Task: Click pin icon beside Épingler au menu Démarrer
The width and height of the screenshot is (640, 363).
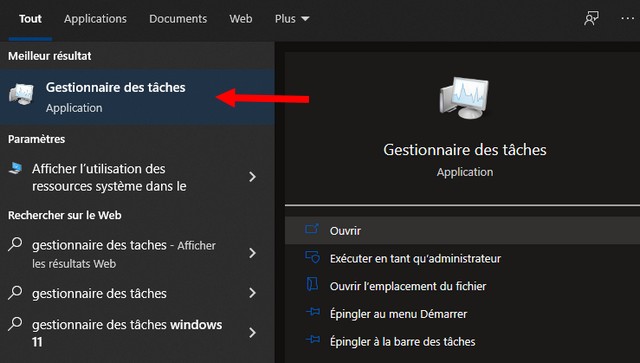Action: pos(313,312)
